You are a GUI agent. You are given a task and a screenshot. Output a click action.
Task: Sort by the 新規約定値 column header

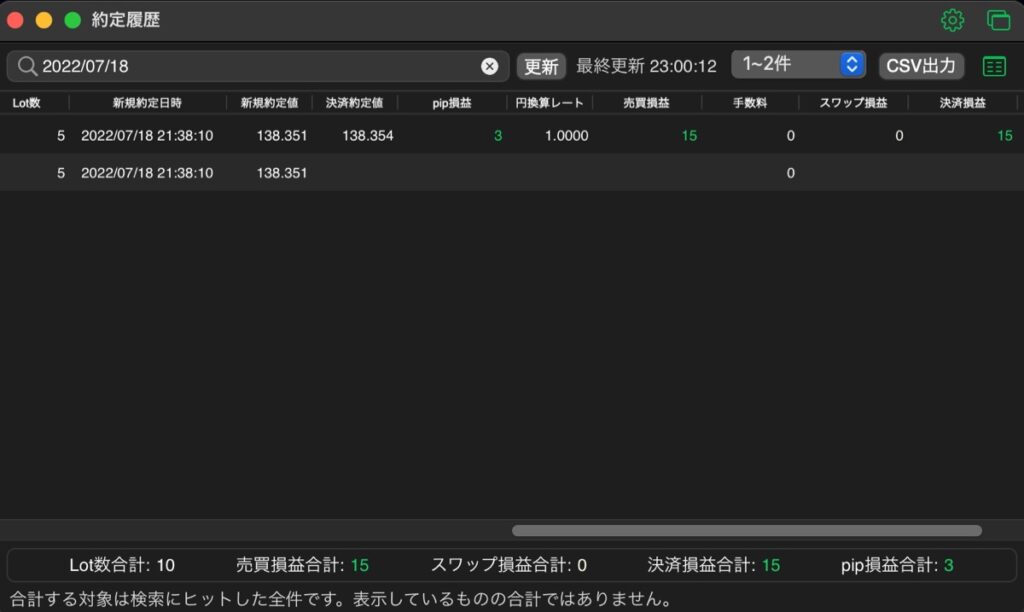coord(269,103)
